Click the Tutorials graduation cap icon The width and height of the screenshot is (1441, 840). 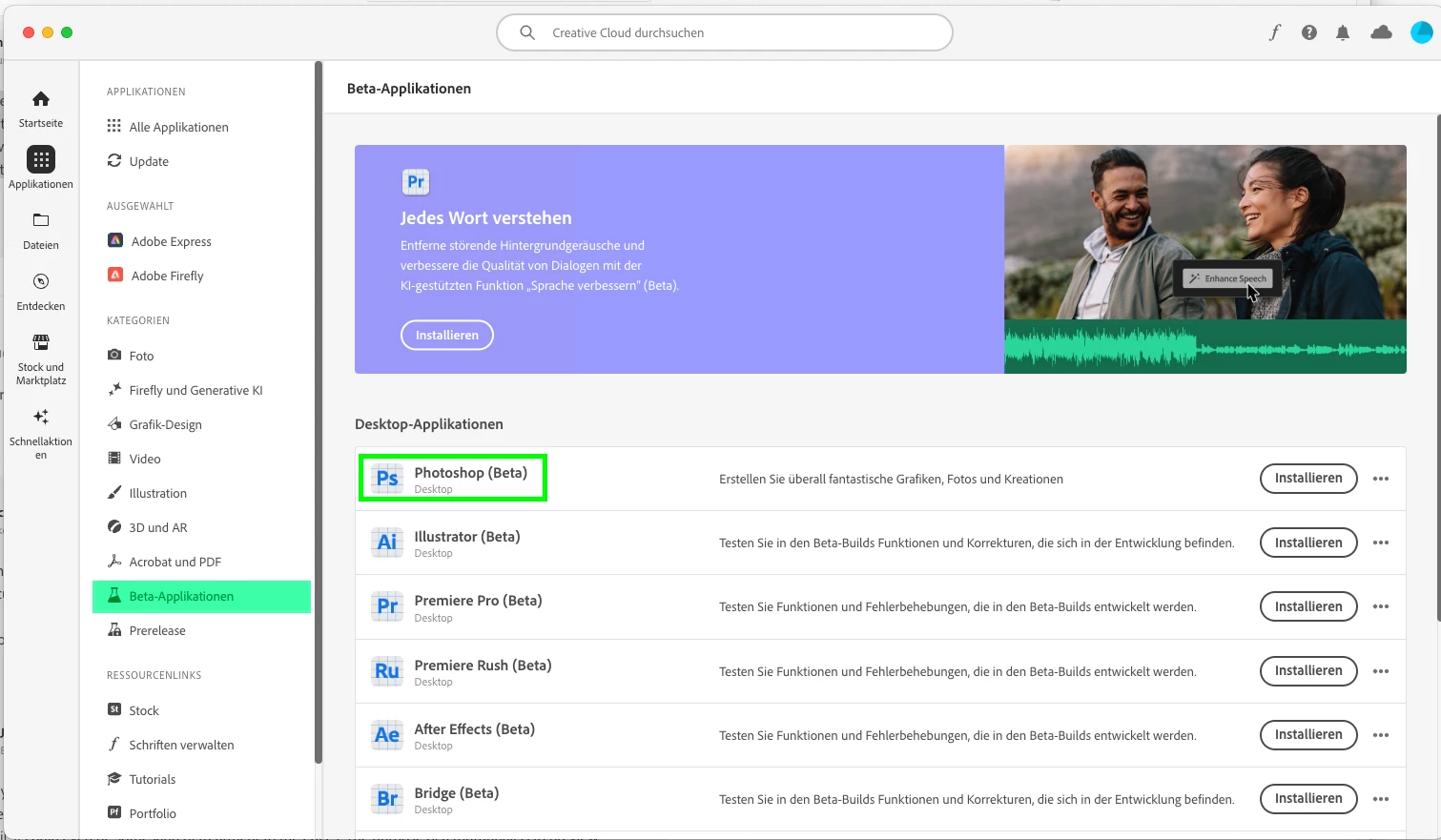[114, 779]
